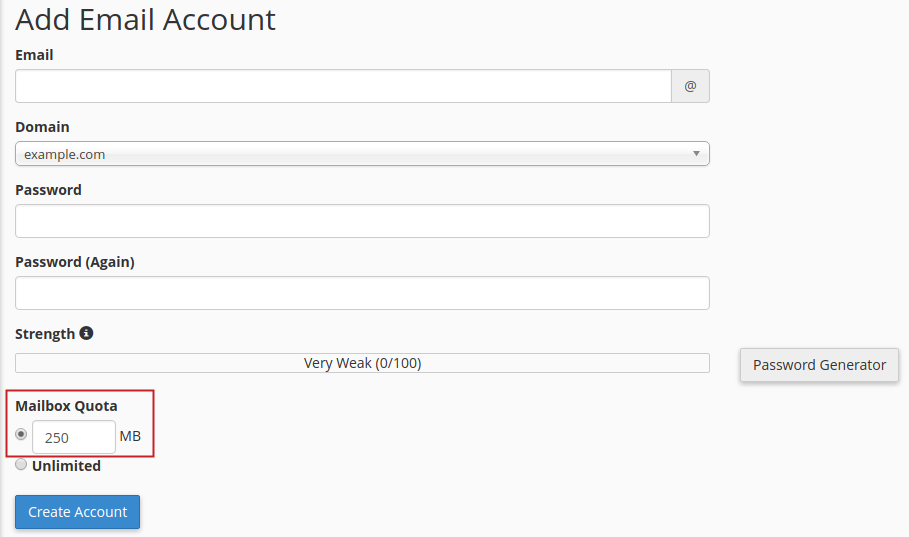Click the Password (Again) label text

[x=74, y=262]
